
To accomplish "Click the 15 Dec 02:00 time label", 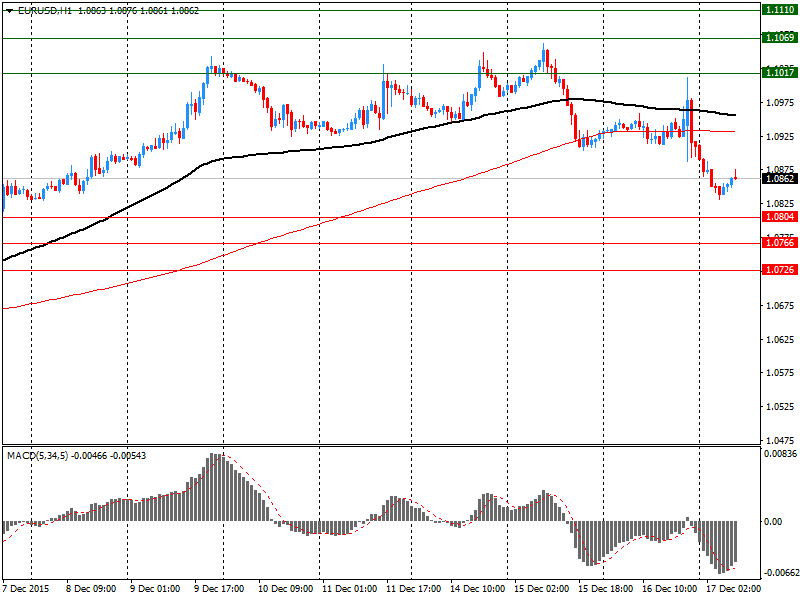I will (x=542, y=589).
